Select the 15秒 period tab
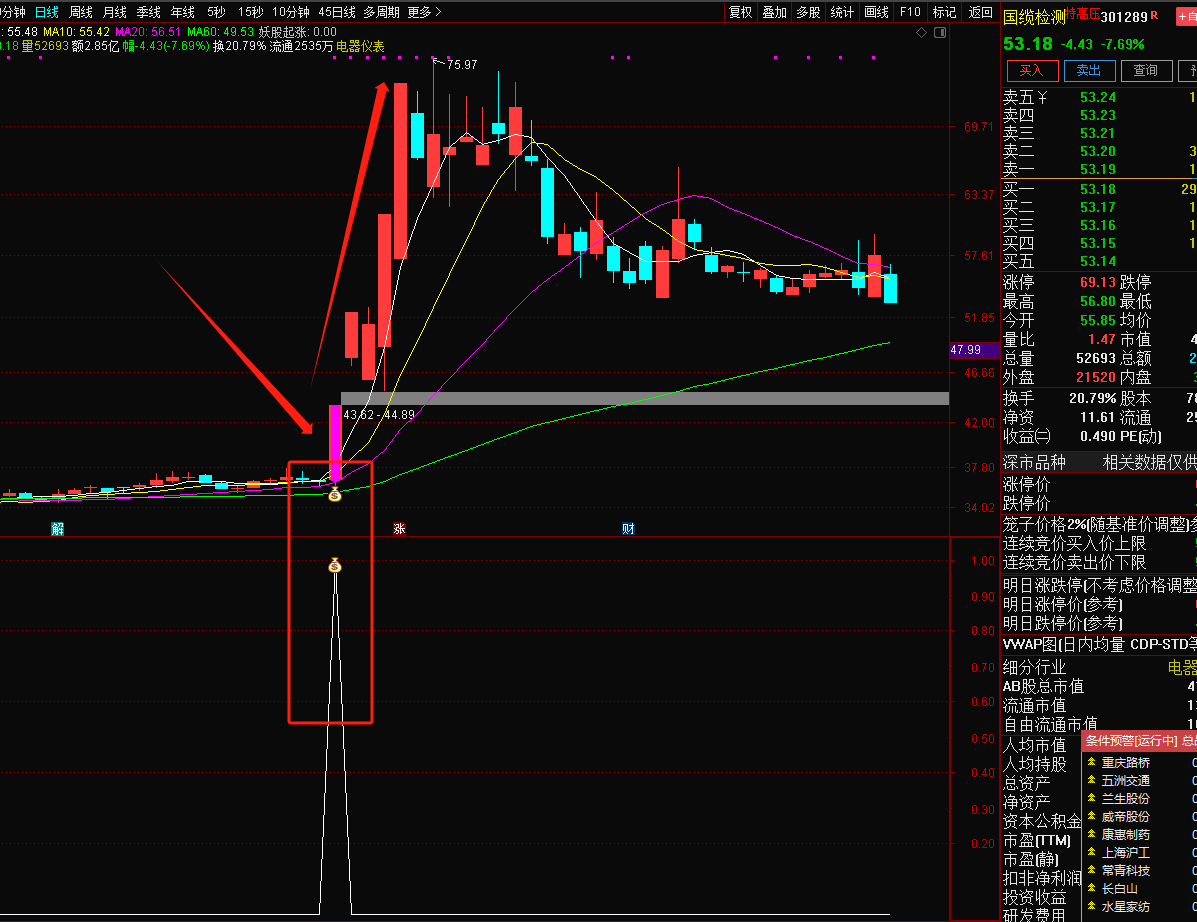The image size is (1197, 922). [x=250, y=12]
